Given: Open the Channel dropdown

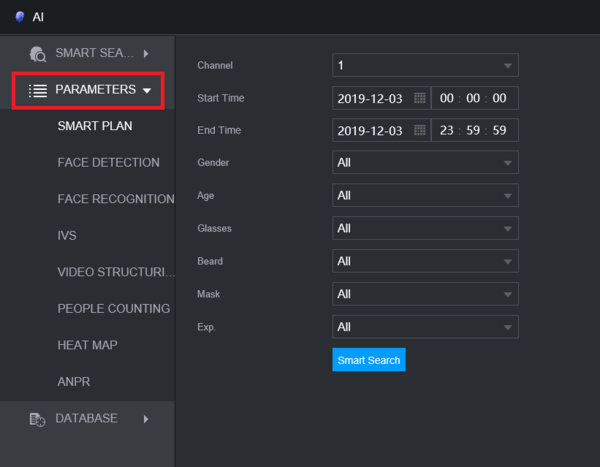Looking at the screenshot, I should [425, 65].
